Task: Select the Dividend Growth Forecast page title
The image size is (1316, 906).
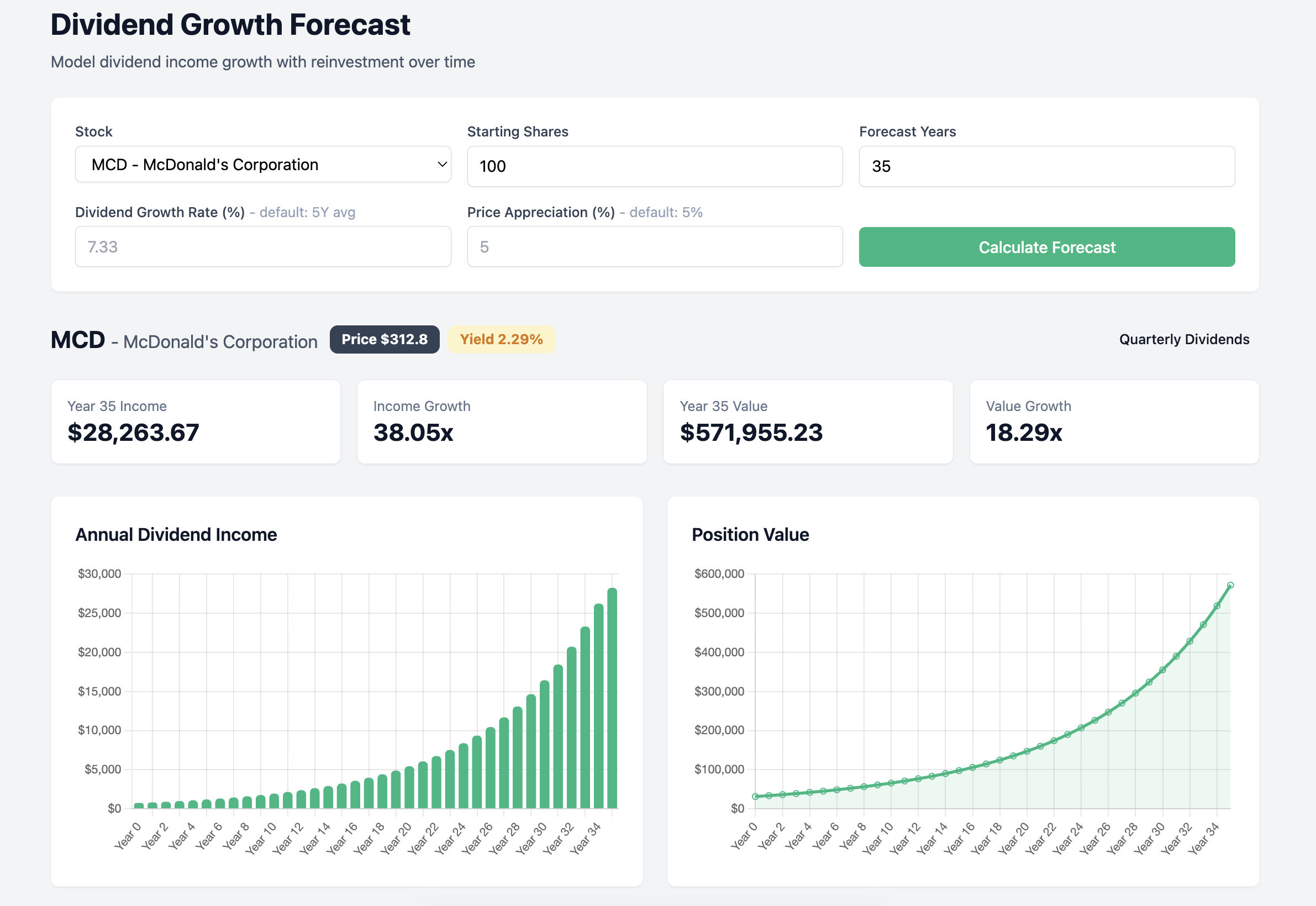Action: [x=229, y=24]
